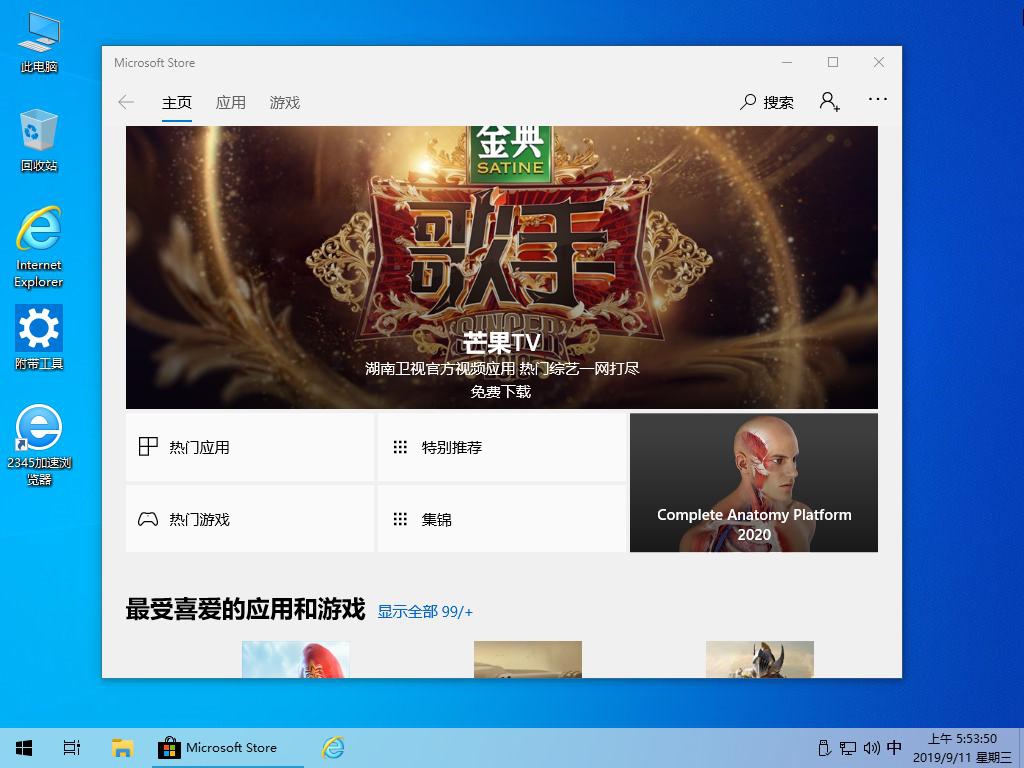
Task: Click the sign-in account icon
Action: (x=829, y=102)
